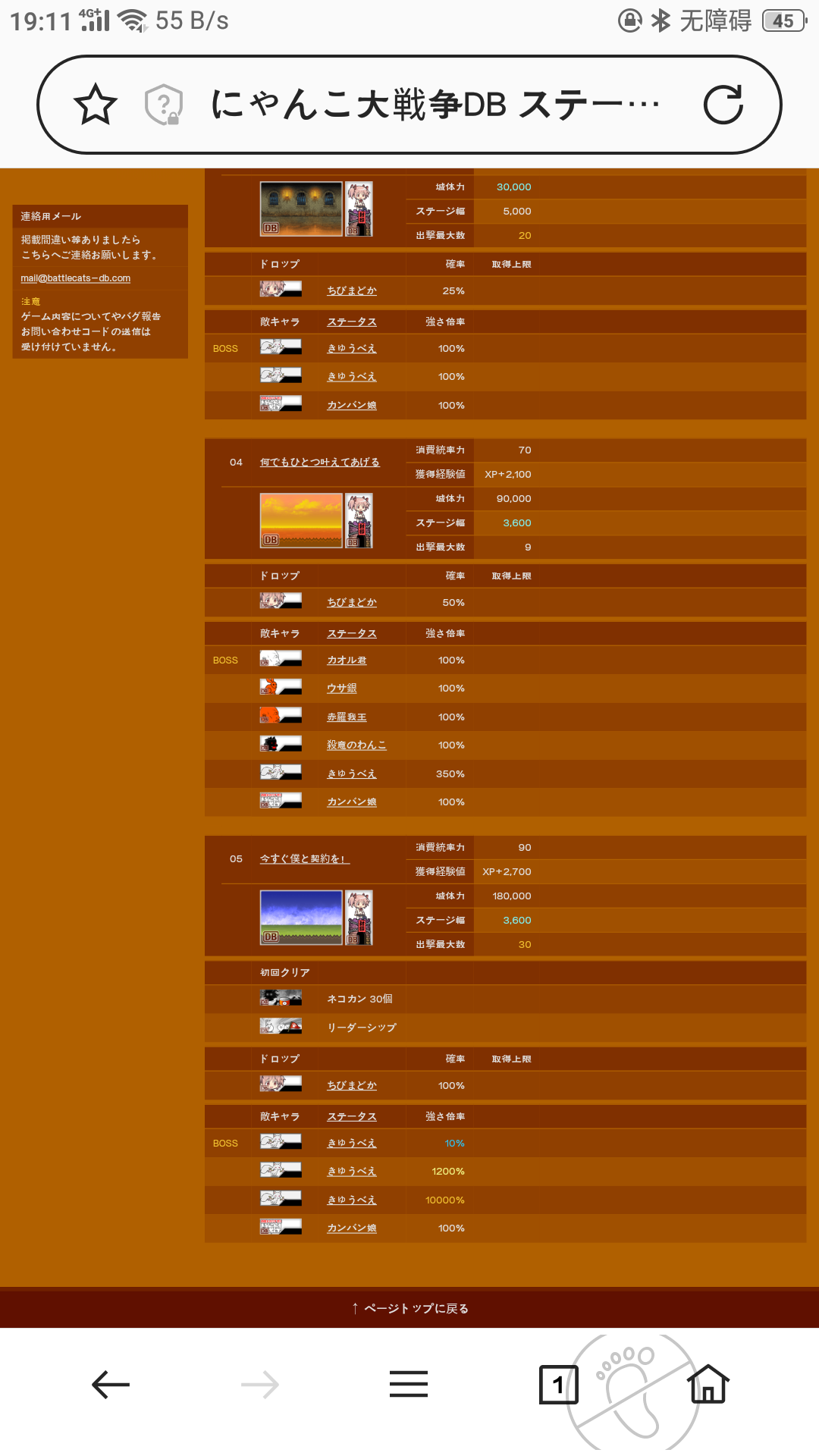Screen dimensions: 819x1456
Task: Select the XP+2,700 value
Action: click(507, 872)
